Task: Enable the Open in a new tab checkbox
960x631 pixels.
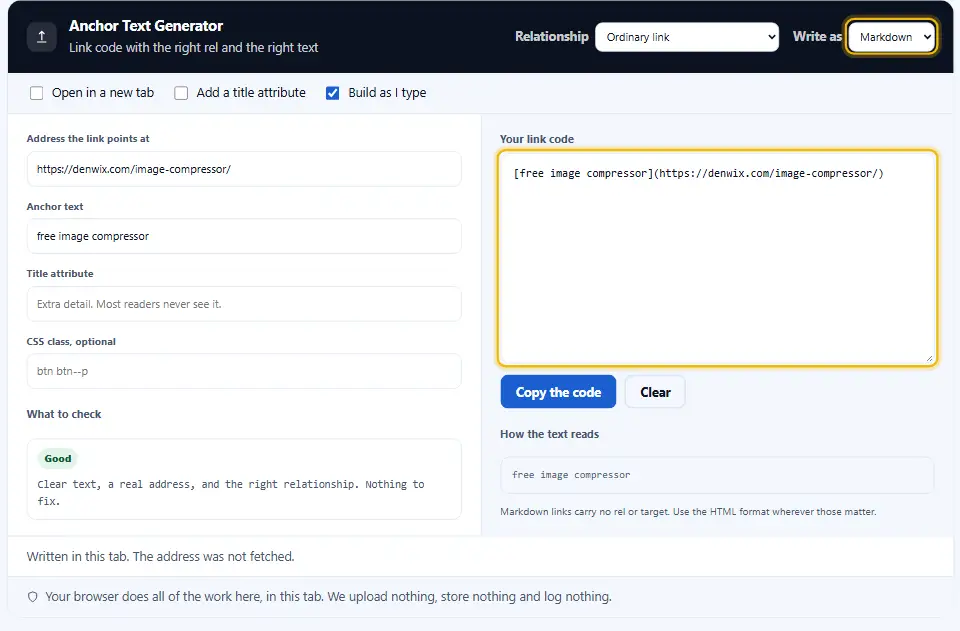Action: pos(37,93)
